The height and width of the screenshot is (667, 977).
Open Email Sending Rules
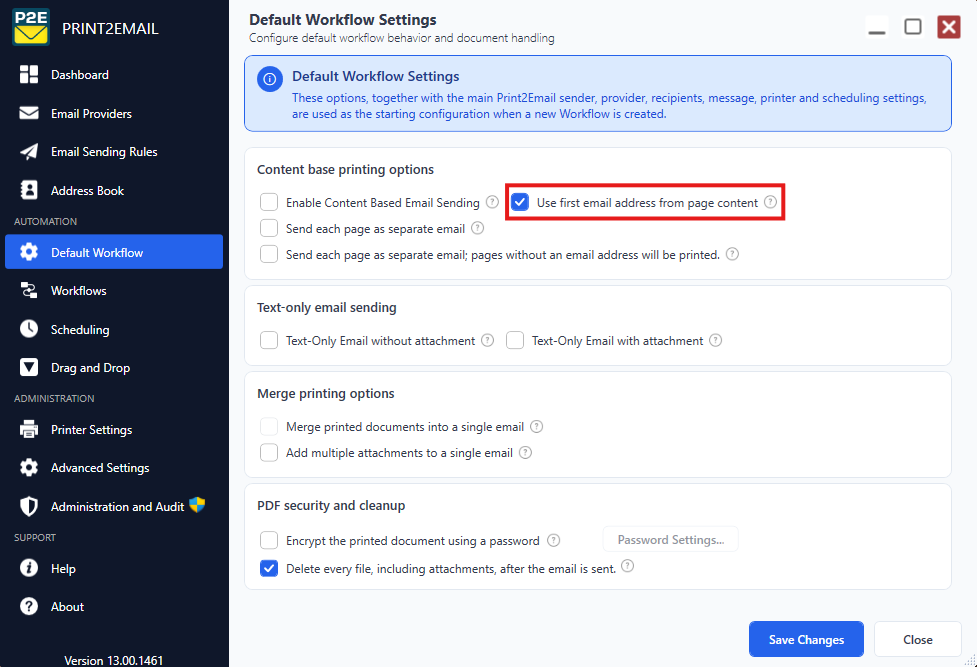114,151
